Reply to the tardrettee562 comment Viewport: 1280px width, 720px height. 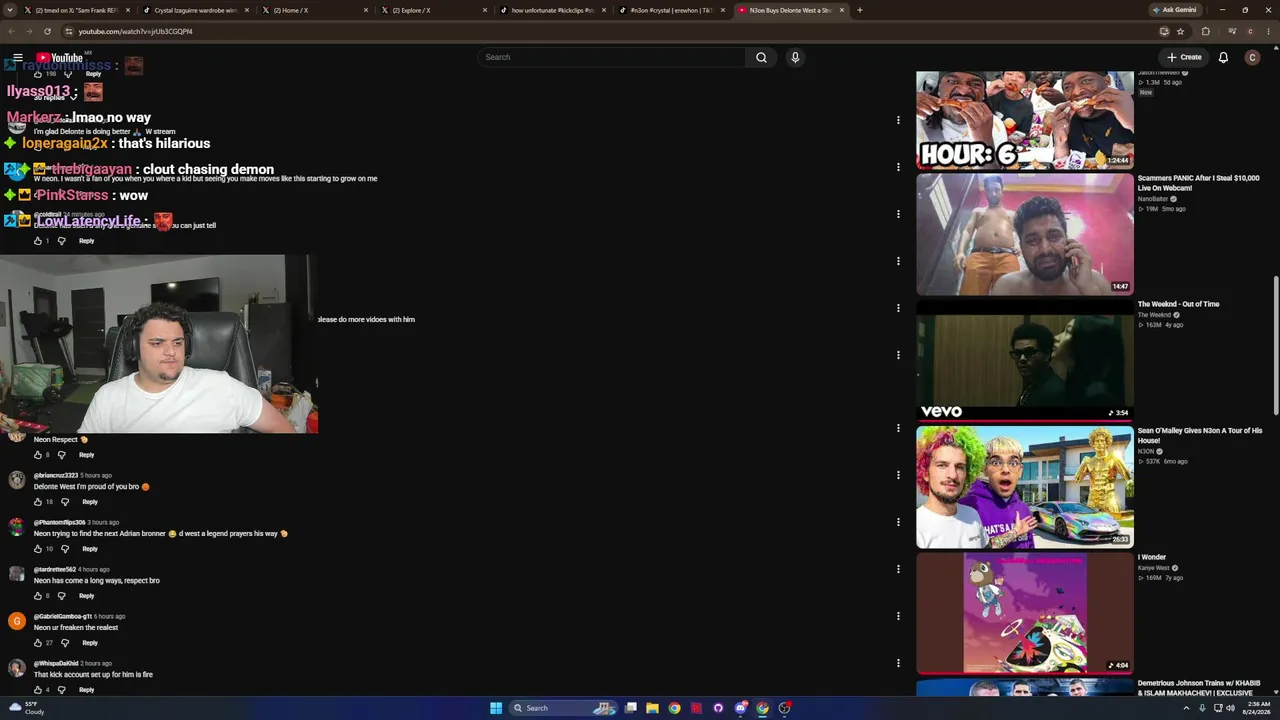tap(86, 596)
